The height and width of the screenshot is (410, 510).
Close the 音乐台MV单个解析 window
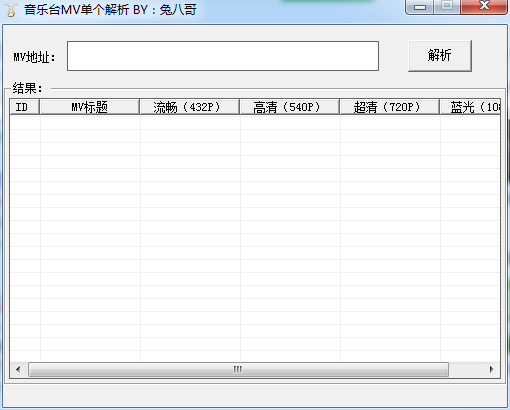[x=484, y=7]
